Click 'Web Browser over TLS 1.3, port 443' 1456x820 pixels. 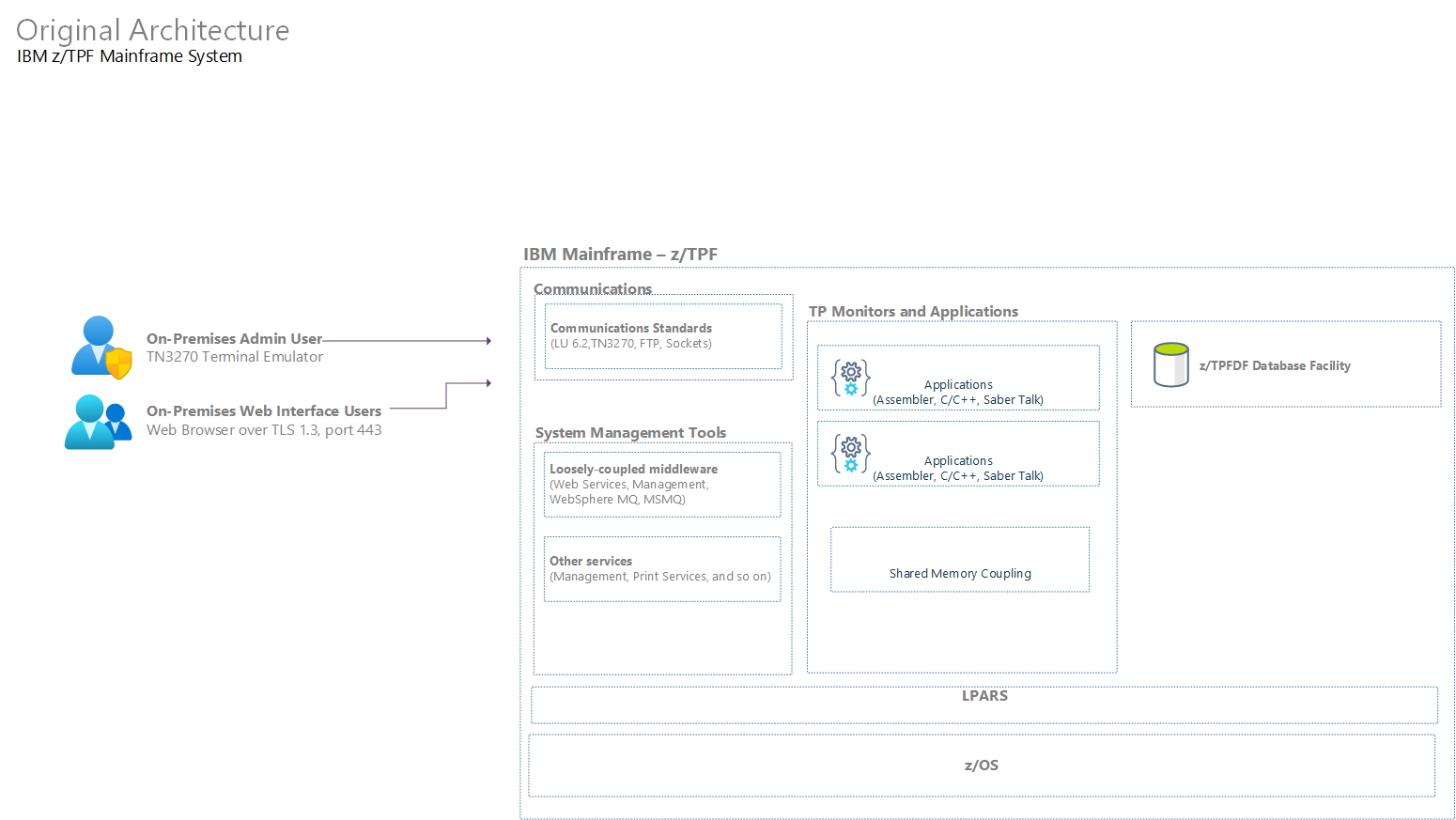click(264, 430)
